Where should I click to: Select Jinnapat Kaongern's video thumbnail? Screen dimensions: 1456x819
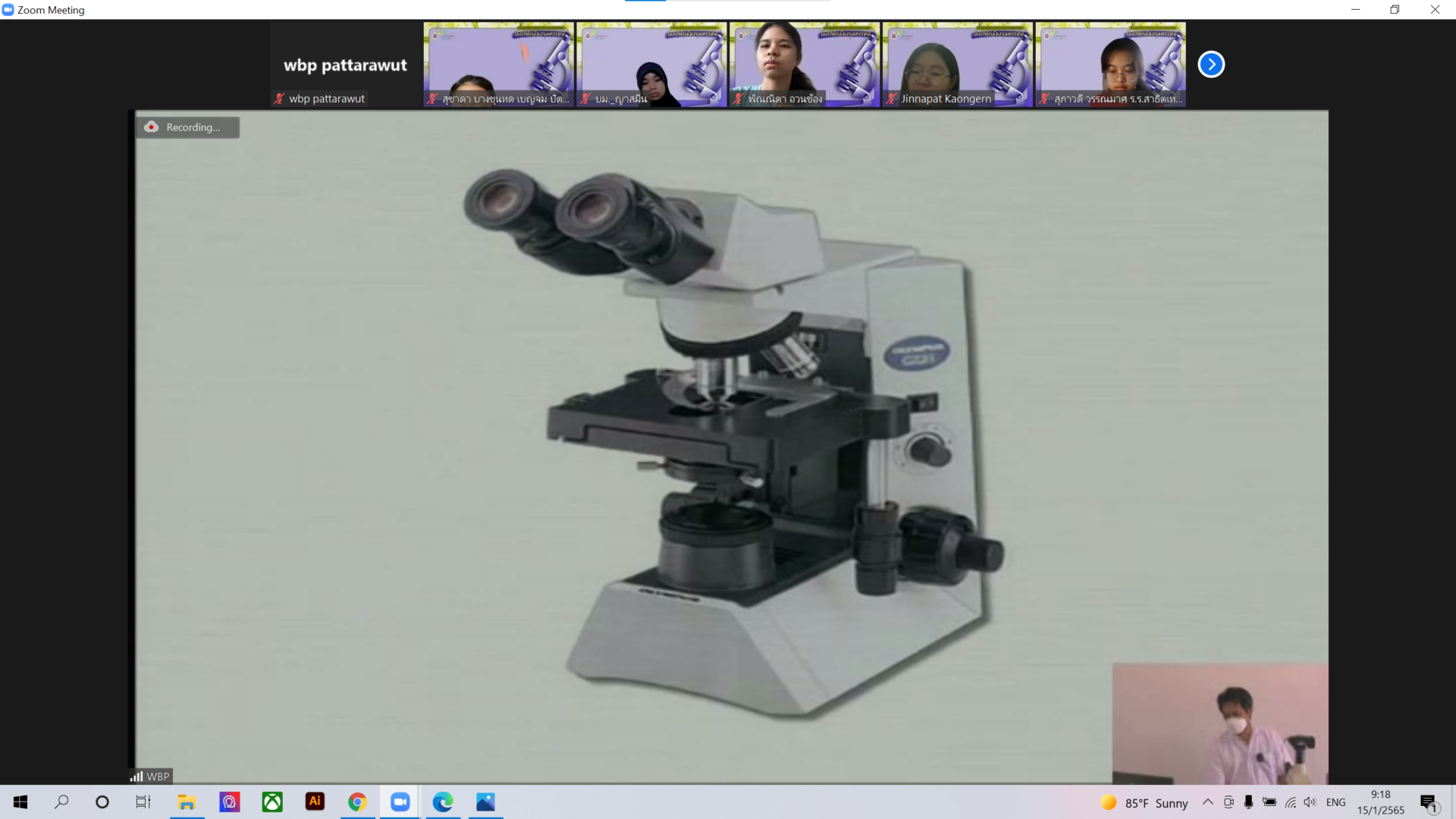point(957,64)
